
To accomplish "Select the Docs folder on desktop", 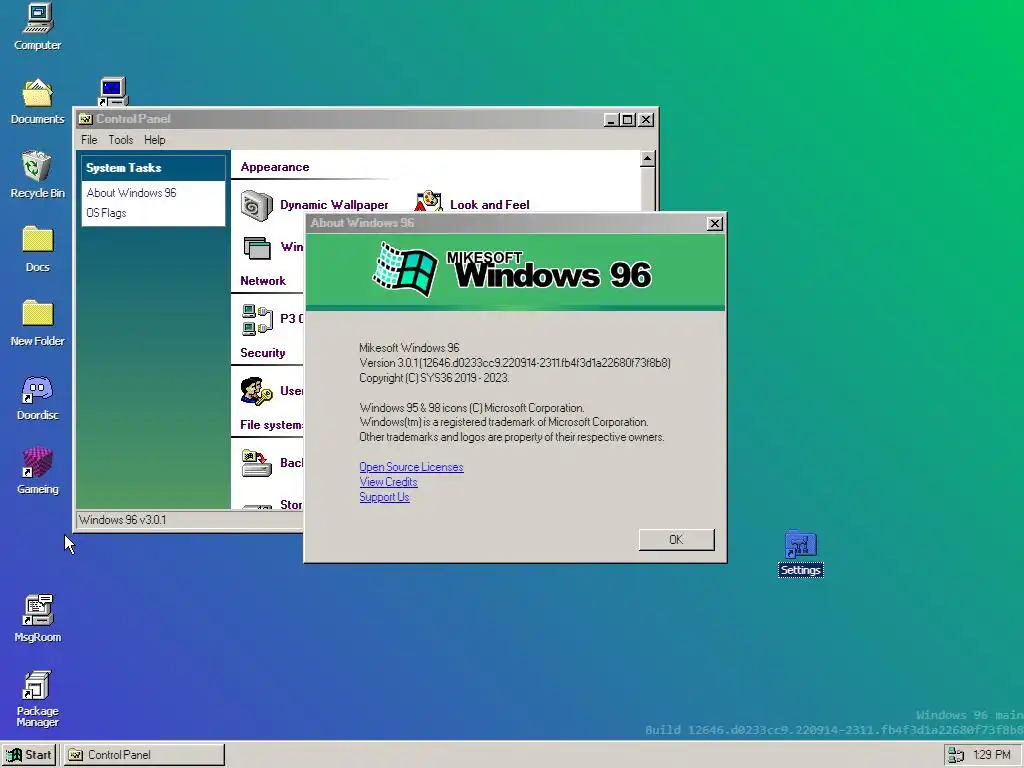I will click(38, 249).
